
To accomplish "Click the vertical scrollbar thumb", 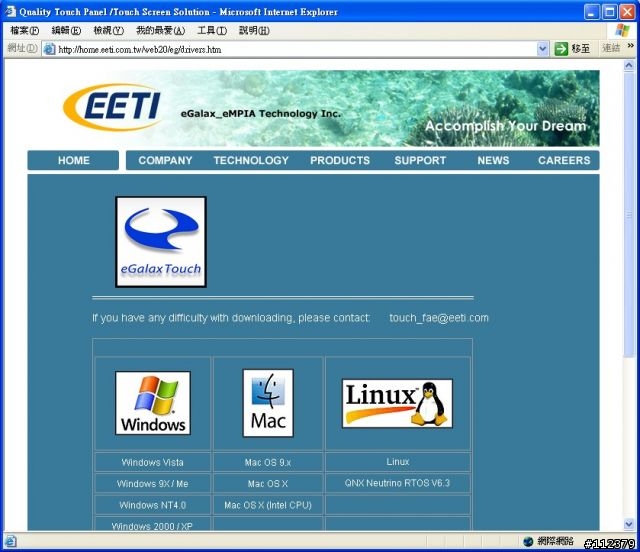I will 629,214.
